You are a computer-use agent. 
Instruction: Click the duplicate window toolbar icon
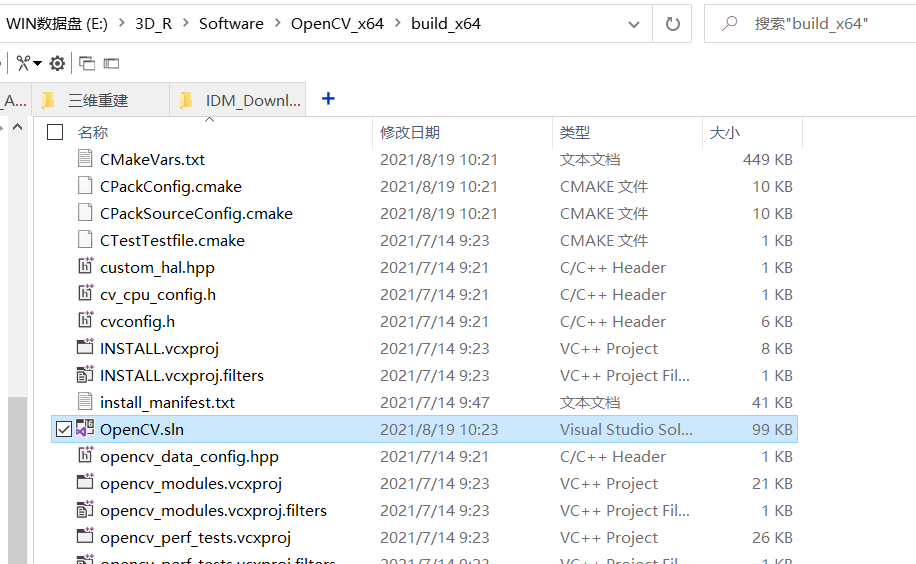pos(87,63)
